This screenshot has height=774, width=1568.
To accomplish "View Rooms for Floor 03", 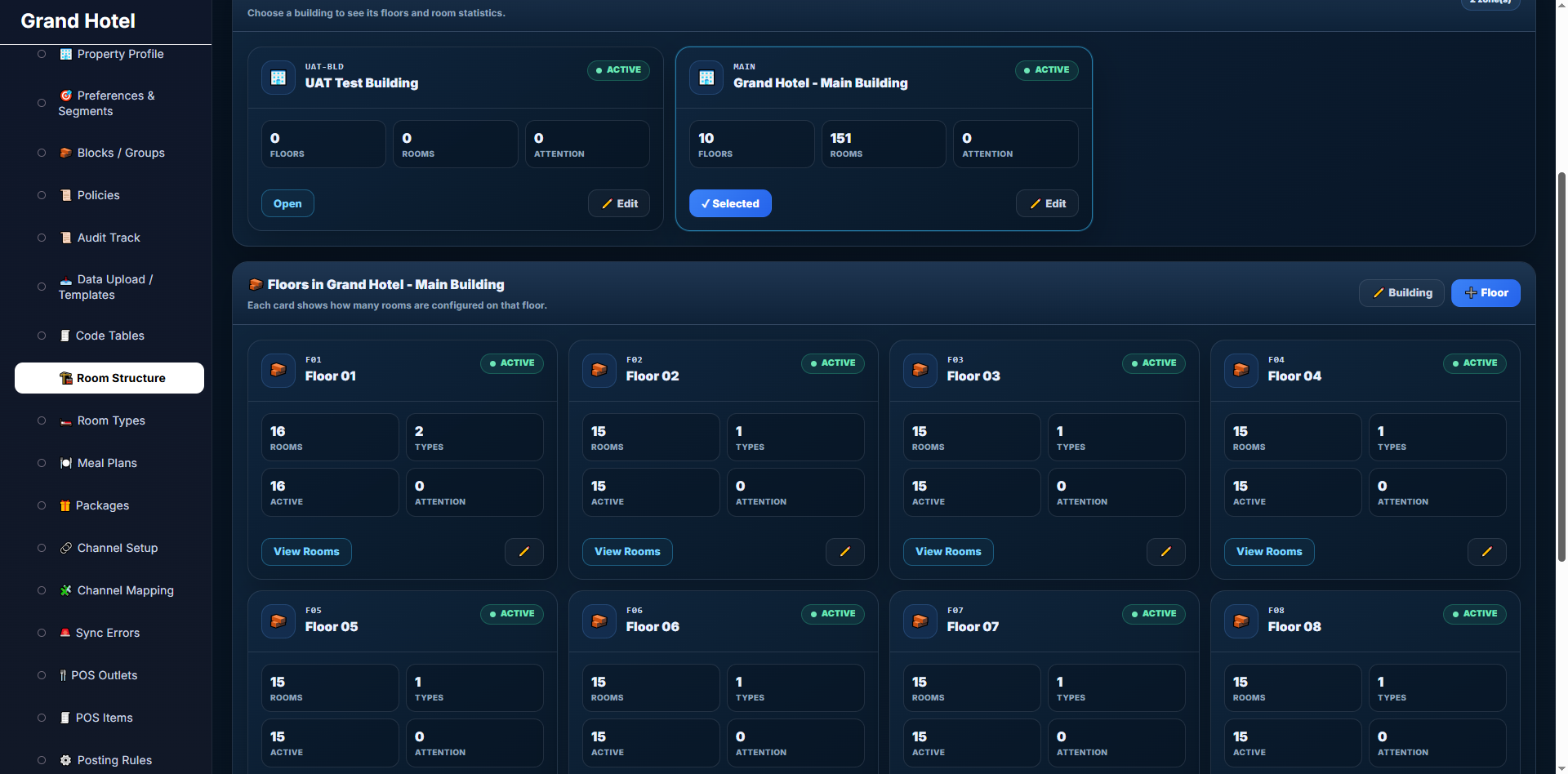I will point(948,552).
